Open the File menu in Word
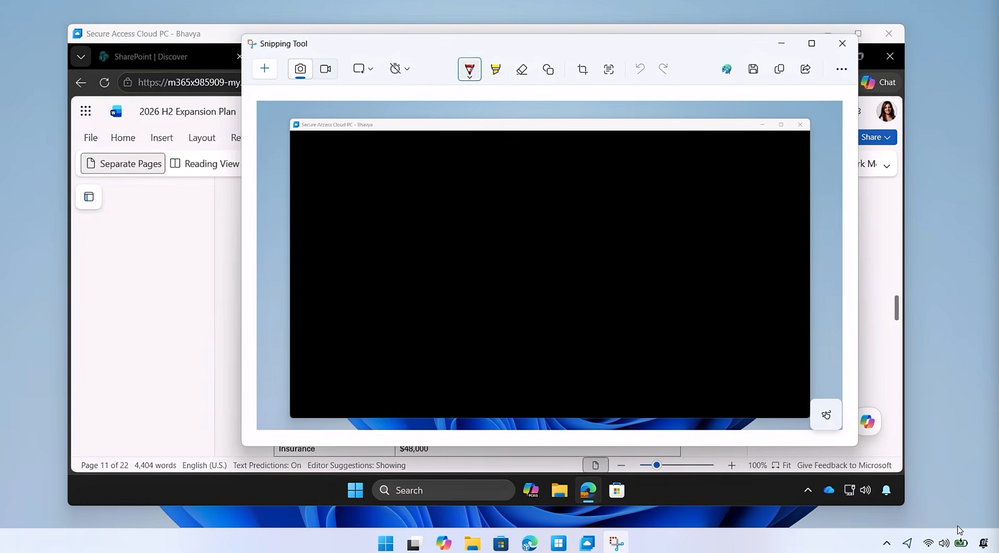Image resolution: width=999 pixels, height=553 pixels. coord(90,138)
